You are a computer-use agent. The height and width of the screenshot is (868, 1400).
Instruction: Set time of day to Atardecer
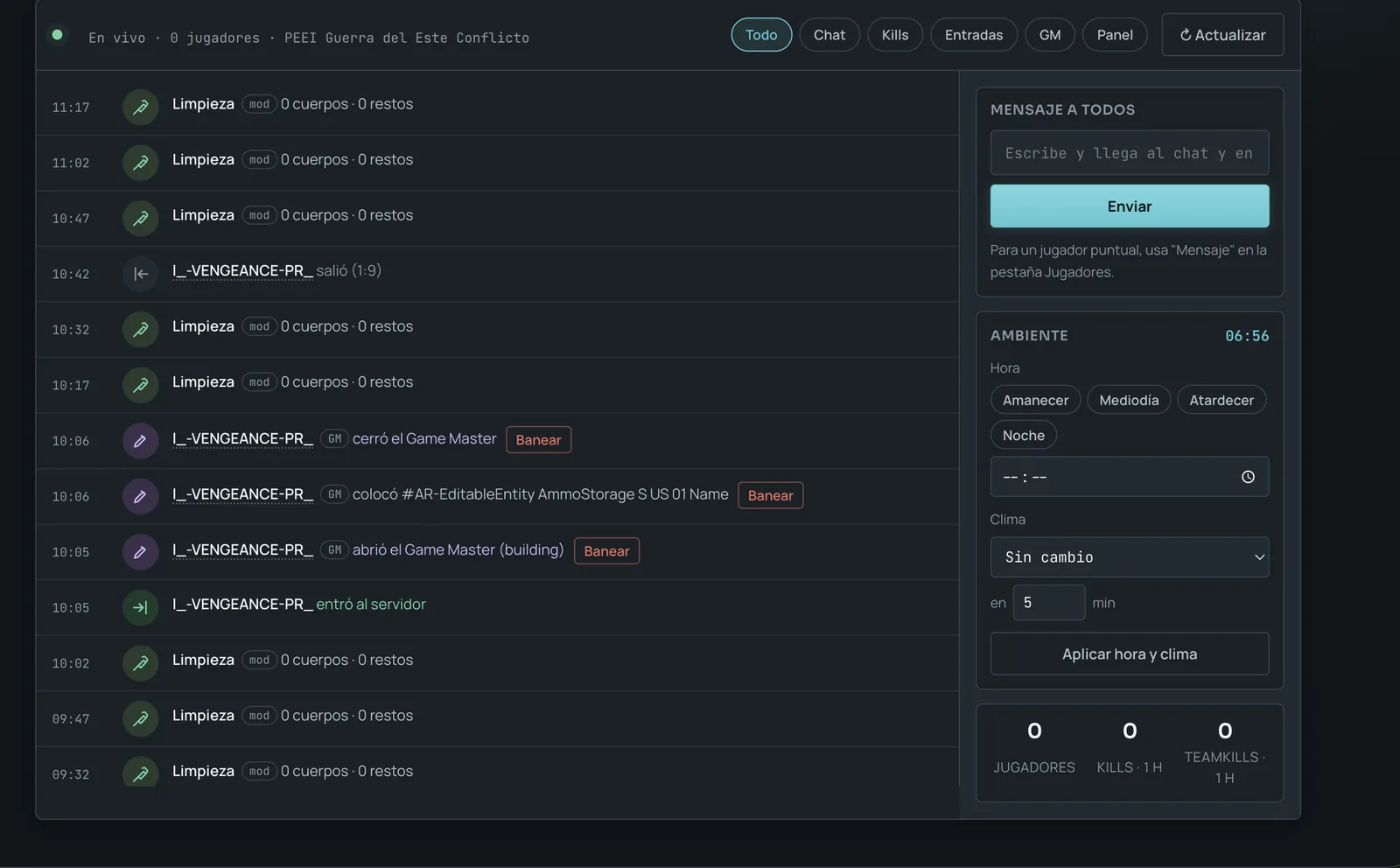(1221, 400)
